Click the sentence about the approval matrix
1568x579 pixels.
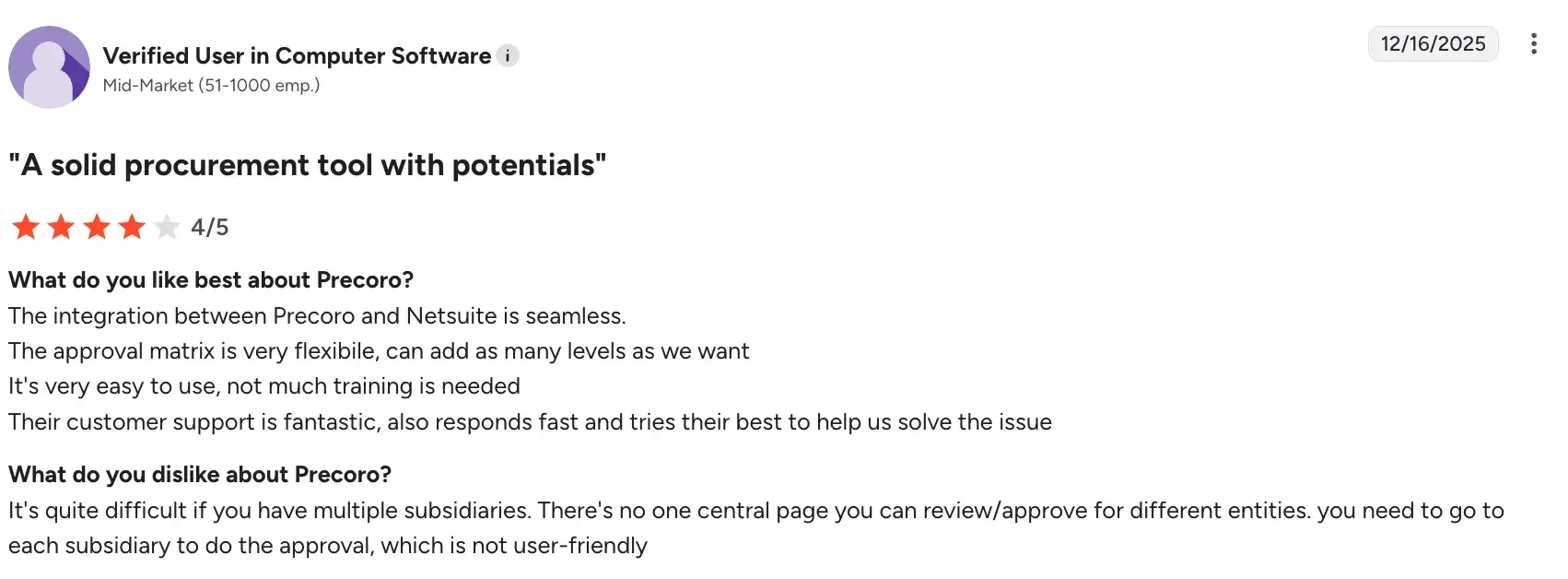pyautogui.click(x=379, y=351)
